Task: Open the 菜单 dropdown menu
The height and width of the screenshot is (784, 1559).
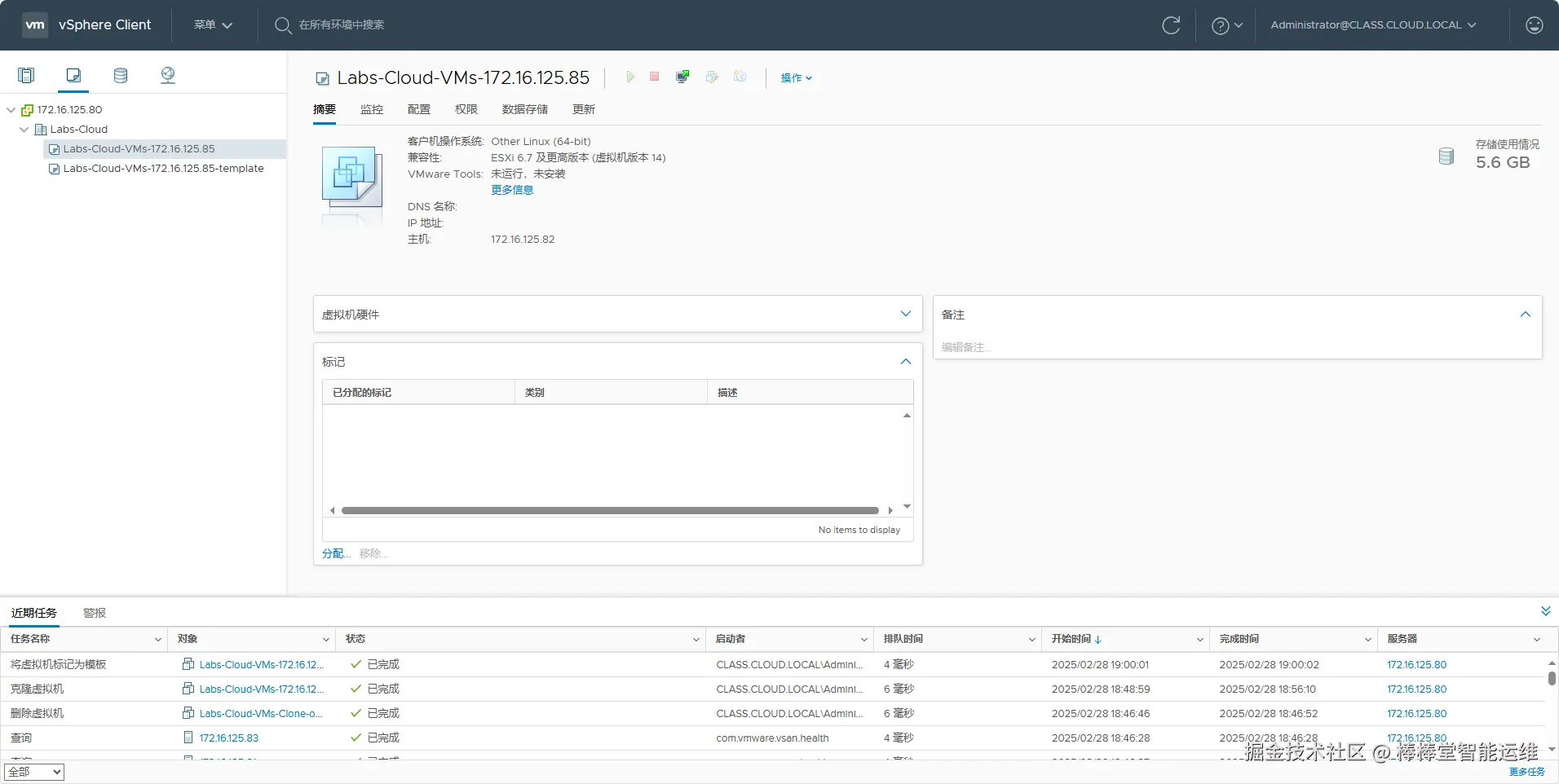Action: point(213,25)
